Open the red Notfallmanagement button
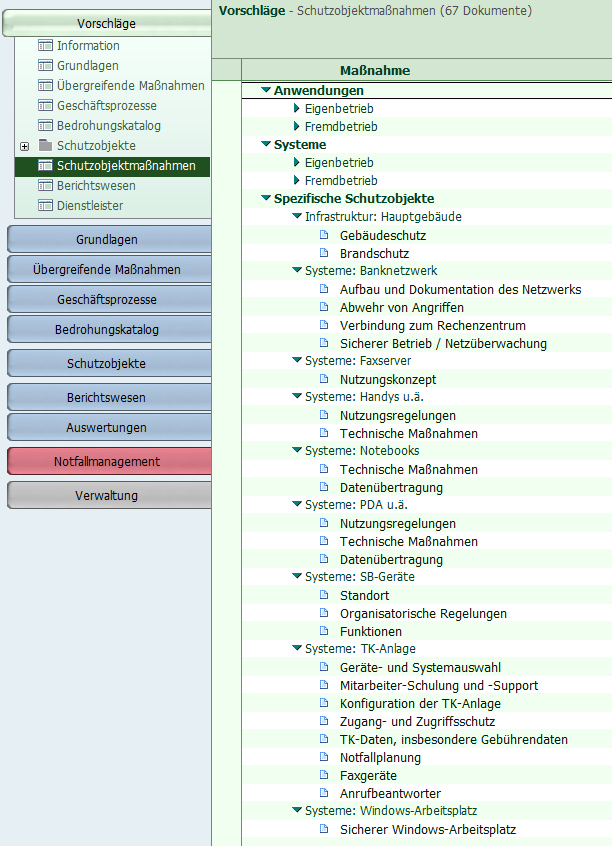This screenshot has width=612, height=846. (x=109, y=461)
